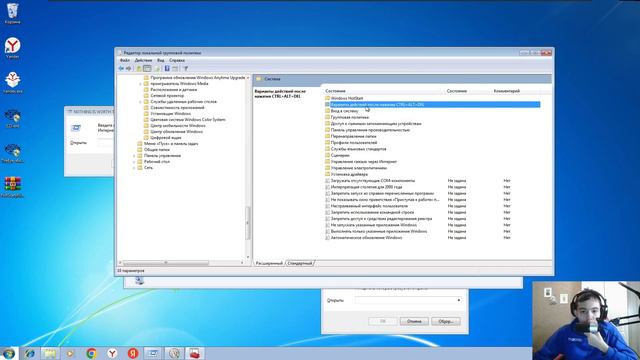Open the Вид menu
Viewport: 640px width, 360px height.
point(161,60)
